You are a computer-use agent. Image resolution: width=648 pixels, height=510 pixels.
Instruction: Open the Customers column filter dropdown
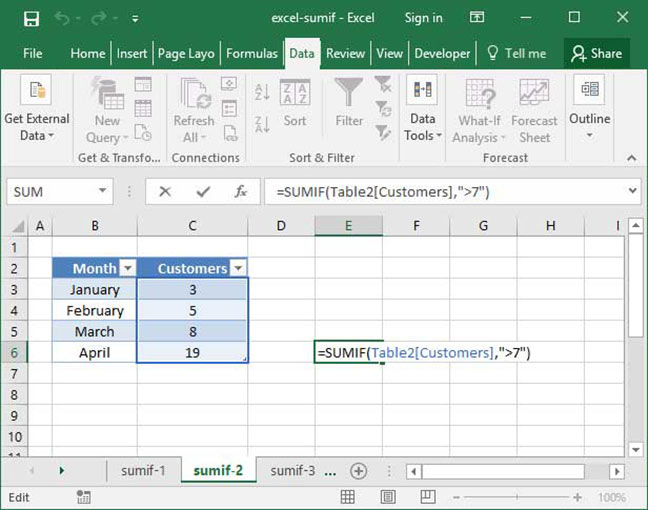pos(237,268)
